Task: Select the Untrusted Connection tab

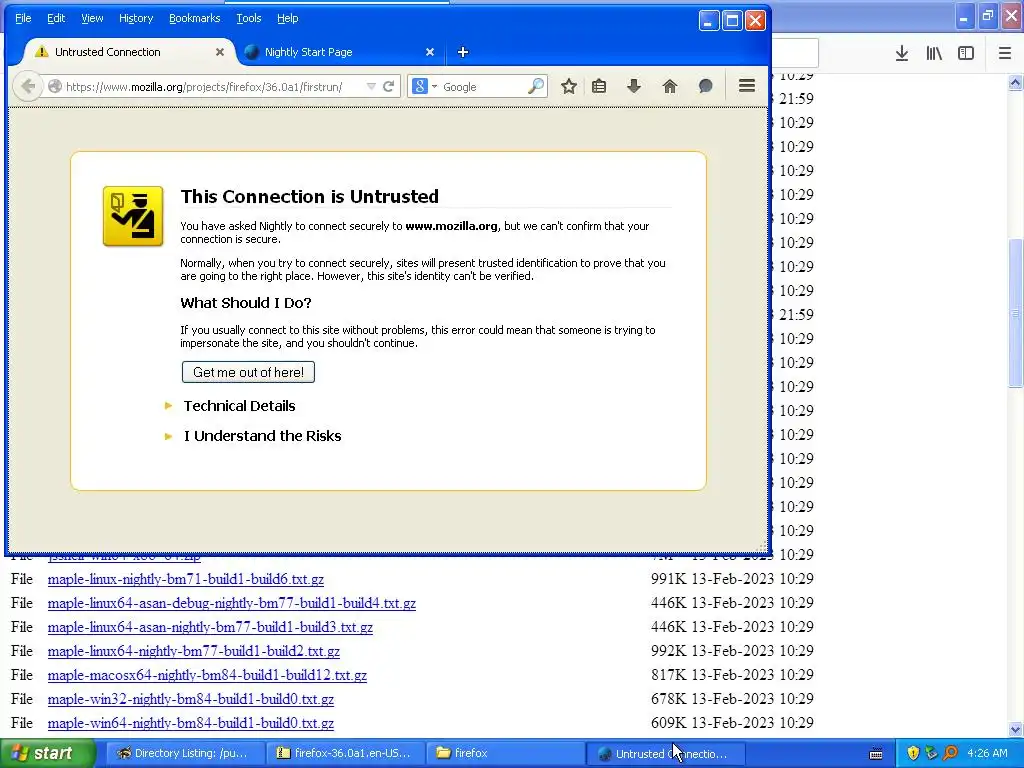Action: [x=127, y=52]
